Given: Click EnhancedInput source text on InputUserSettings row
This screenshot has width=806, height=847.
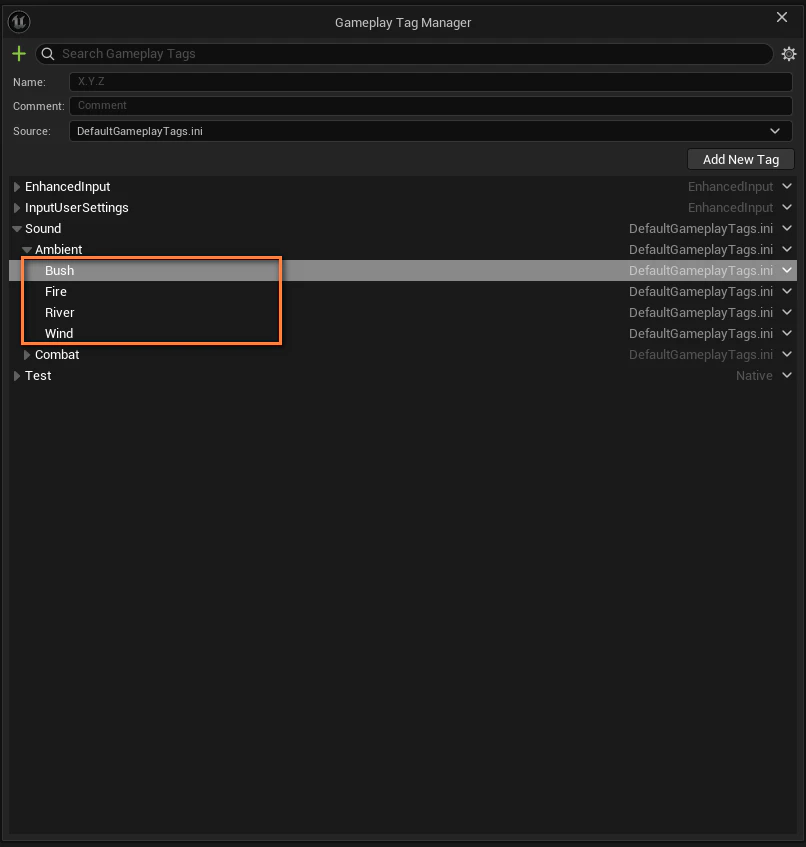Looking at the screenshot, I should click(730, 208).
